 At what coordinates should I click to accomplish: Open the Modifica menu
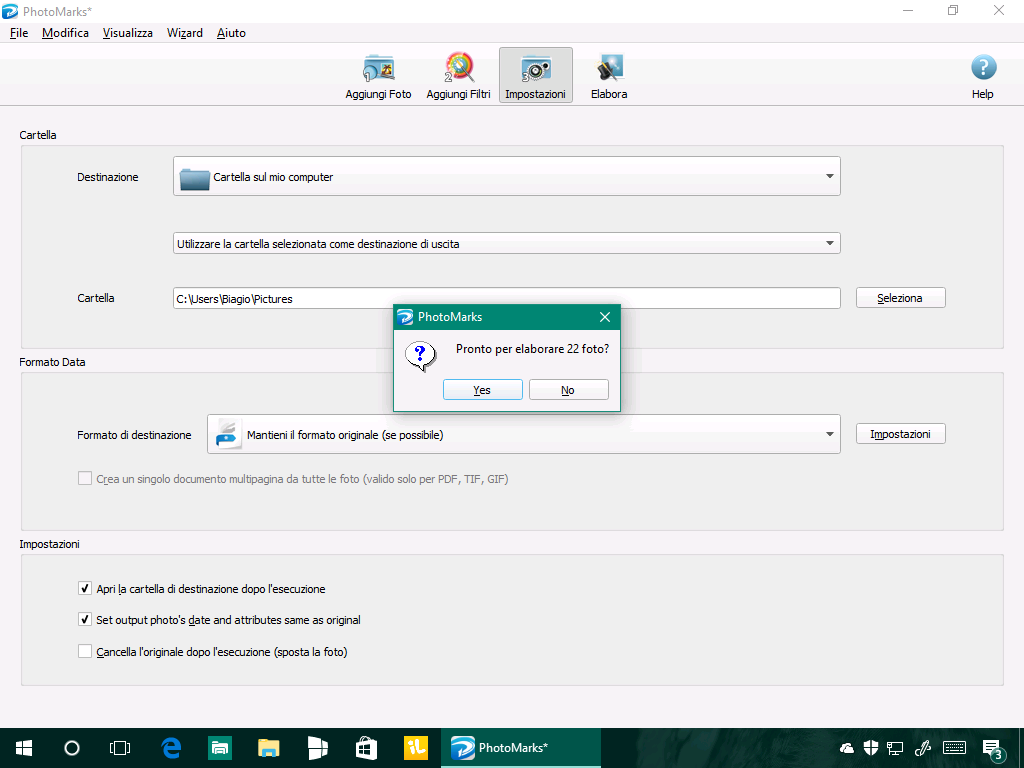point(65,33)
